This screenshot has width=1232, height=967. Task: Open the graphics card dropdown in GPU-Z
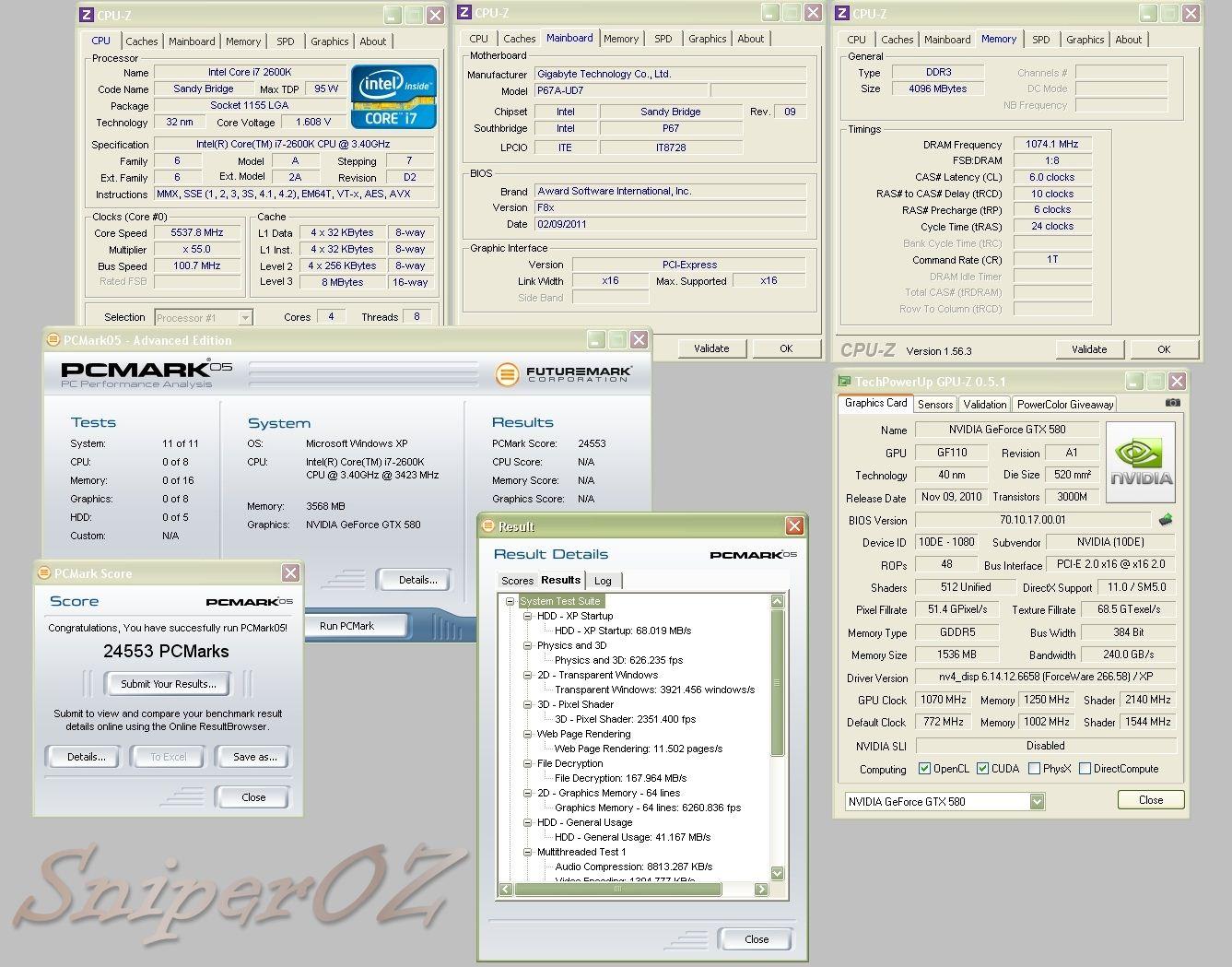pyautogui.click(x=1037, y=801)
